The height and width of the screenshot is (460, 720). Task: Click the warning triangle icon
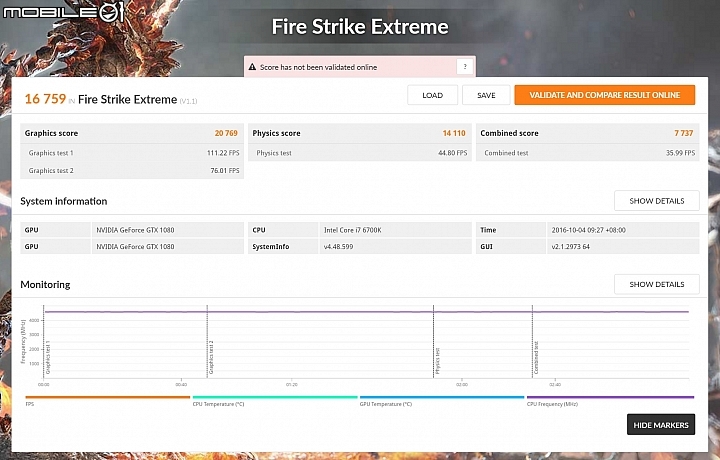(x=252, y=67)
